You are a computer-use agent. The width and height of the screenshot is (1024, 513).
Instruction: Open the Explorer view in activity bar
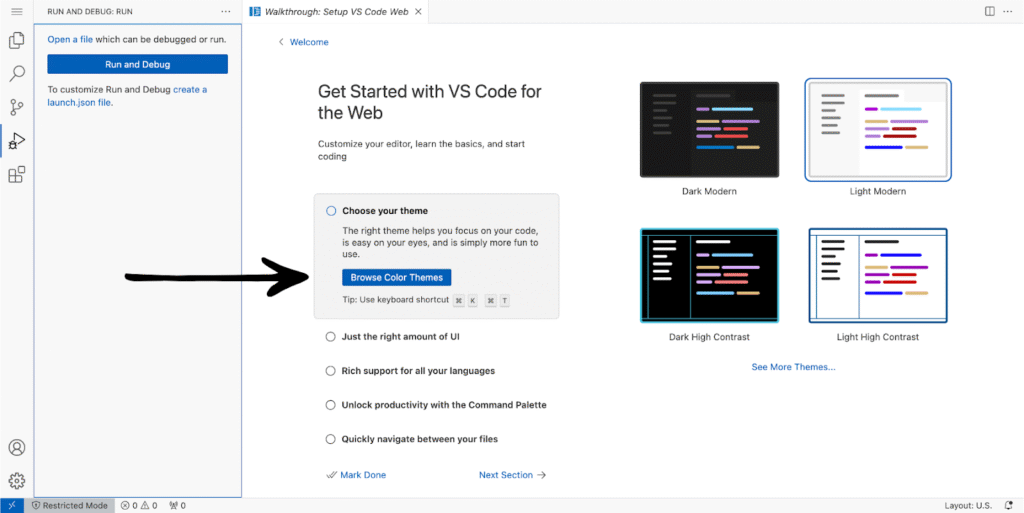click(x=17, y=41)
